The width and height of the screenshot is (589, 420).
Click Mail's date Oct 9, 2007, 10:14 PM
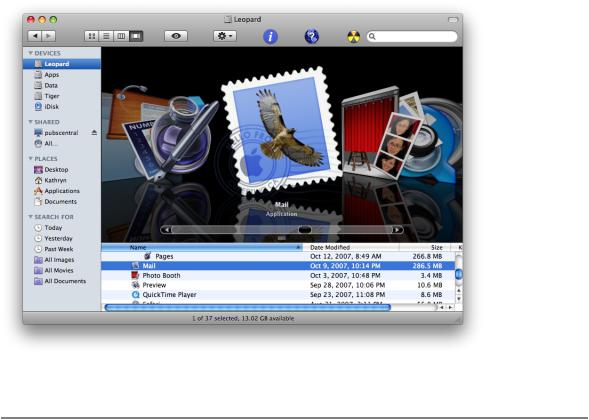tap(345, 266)
